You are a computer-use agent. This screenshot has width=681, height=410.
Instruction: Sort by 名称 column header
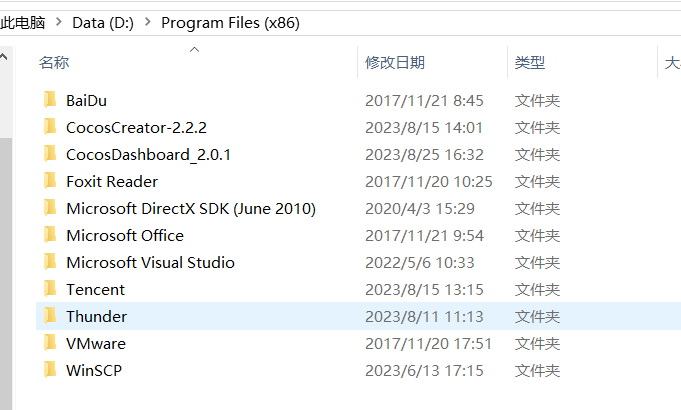pos(55,63)
